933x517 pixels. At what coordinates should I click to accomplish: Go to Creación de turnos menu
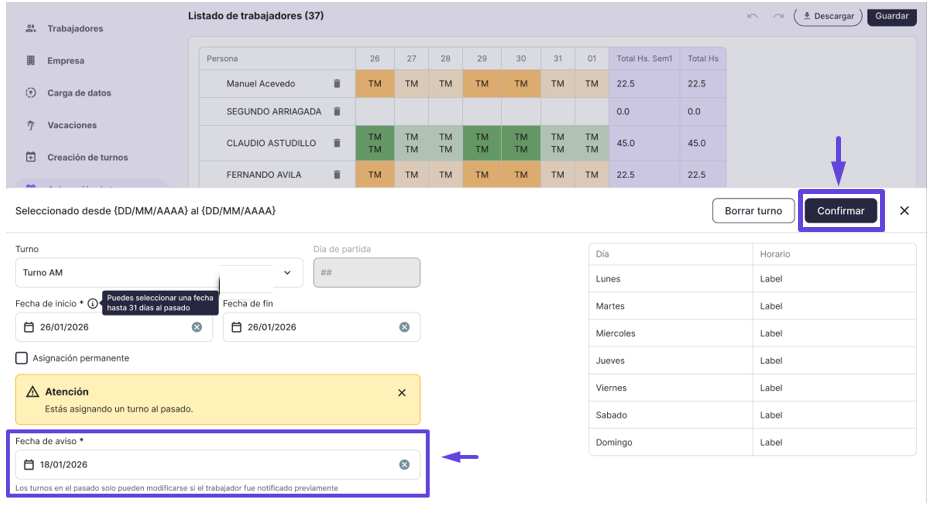click(87, 158)
